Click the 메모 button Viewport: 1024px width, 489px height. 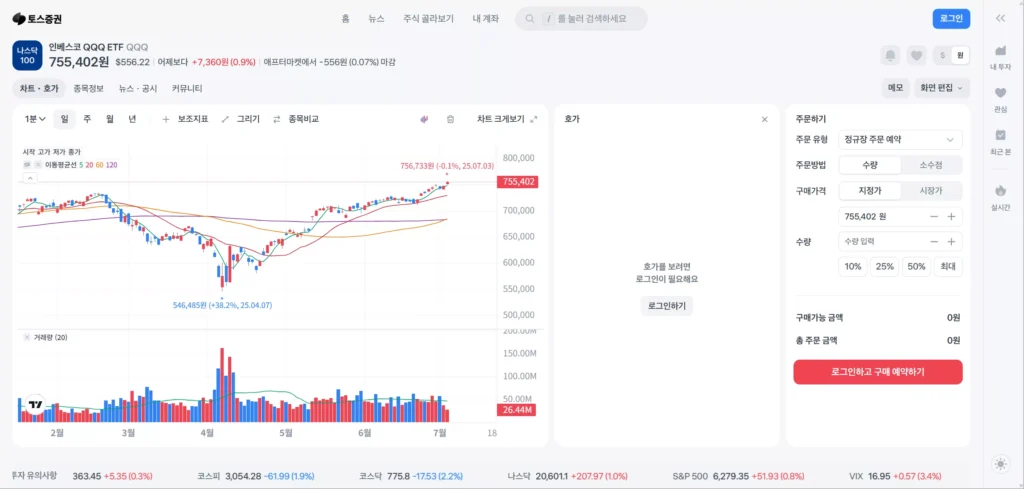click(x=895, y=87)
